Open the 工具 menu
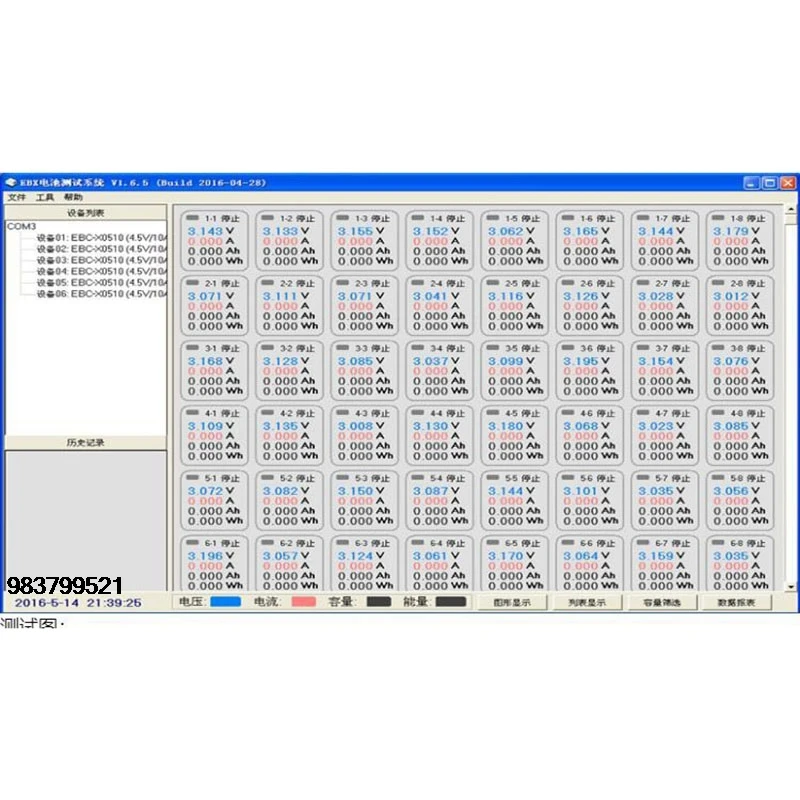Screen dimensions: 800x800 coord(45,197)
